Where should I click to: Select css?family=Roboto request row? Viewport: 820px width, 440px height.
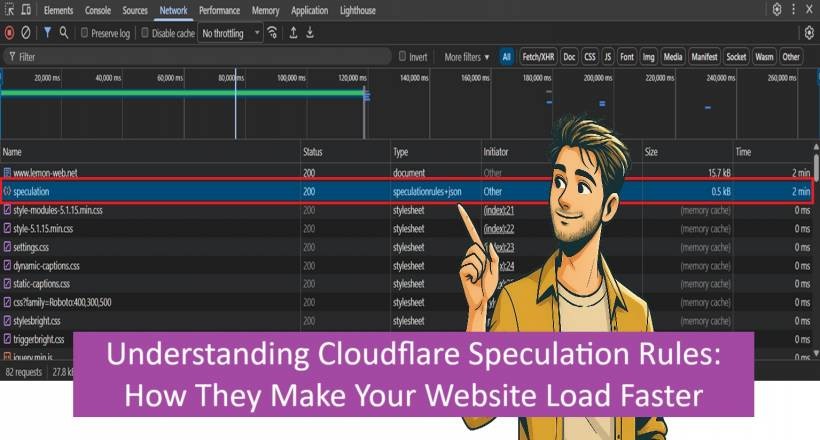tap(406, 302)
